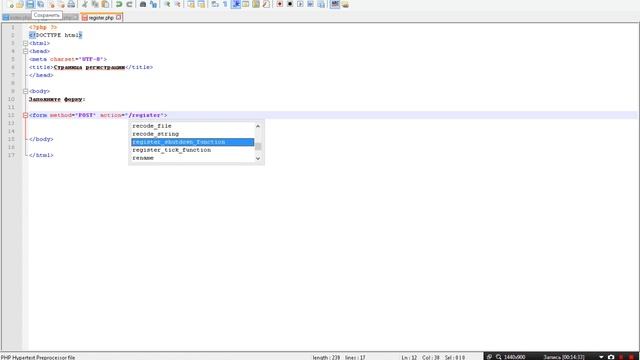Cut selection with the scissors icon
Image resolution: width=640 pixels, height=360 pixels.
coord(85,4)
